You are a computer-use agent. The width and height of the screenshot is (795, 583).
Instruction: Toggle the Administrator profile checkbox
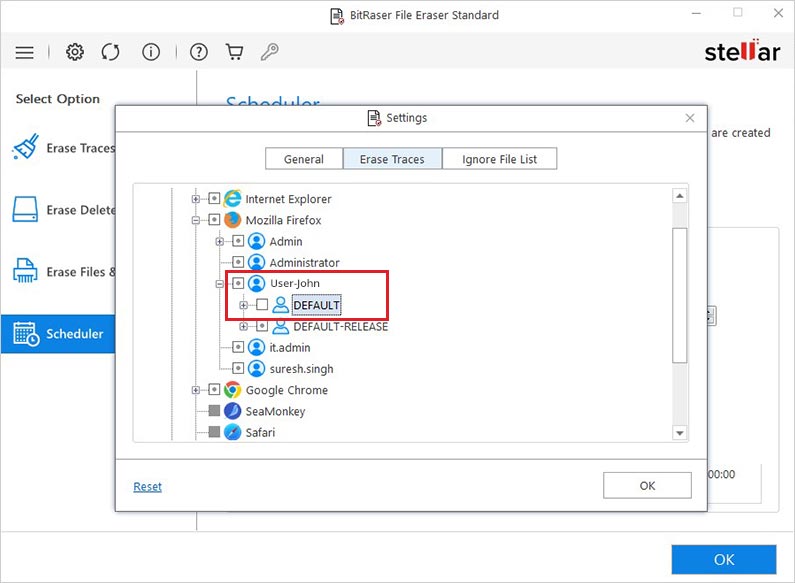click(x=238, y=262)
